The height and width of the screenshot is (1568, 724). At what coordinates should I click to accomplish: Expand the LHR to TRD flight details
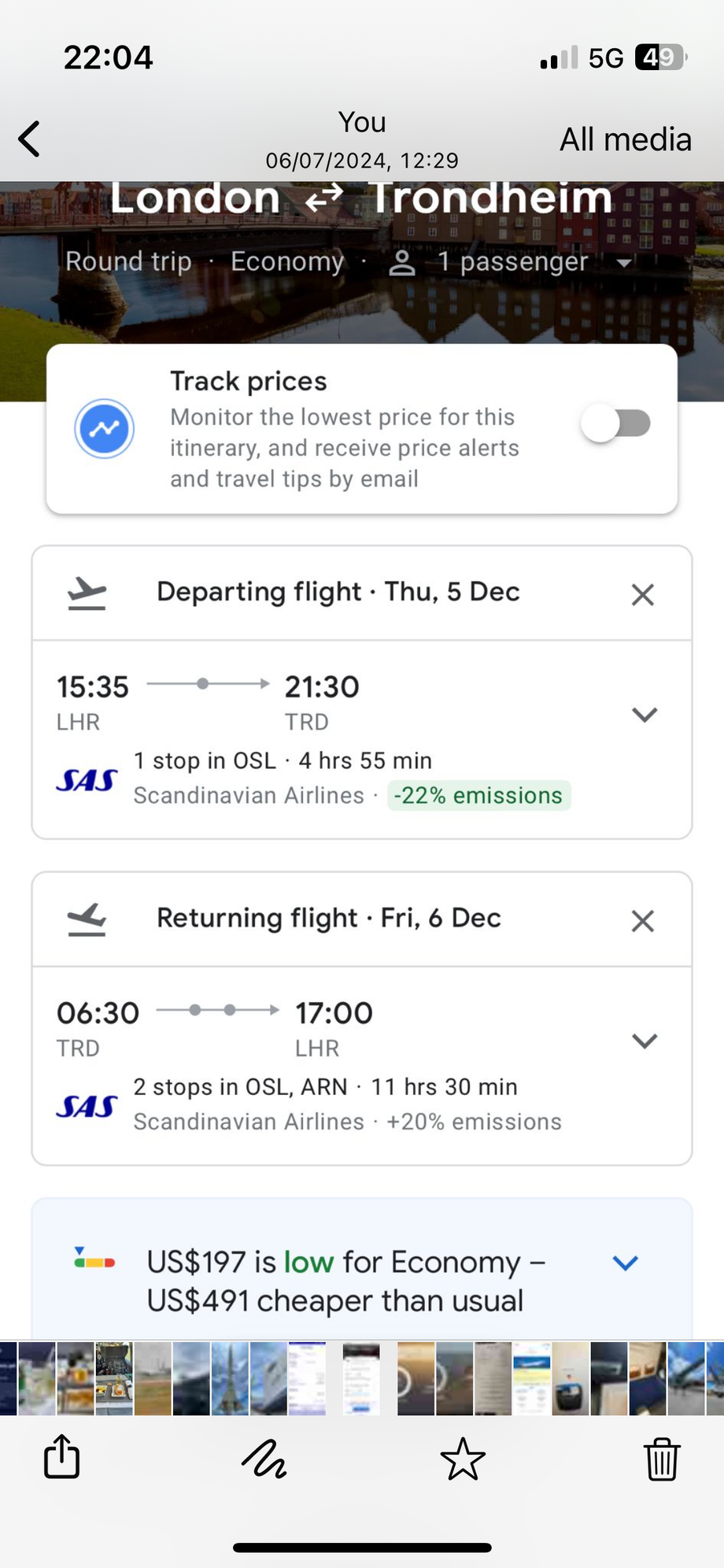645,715
